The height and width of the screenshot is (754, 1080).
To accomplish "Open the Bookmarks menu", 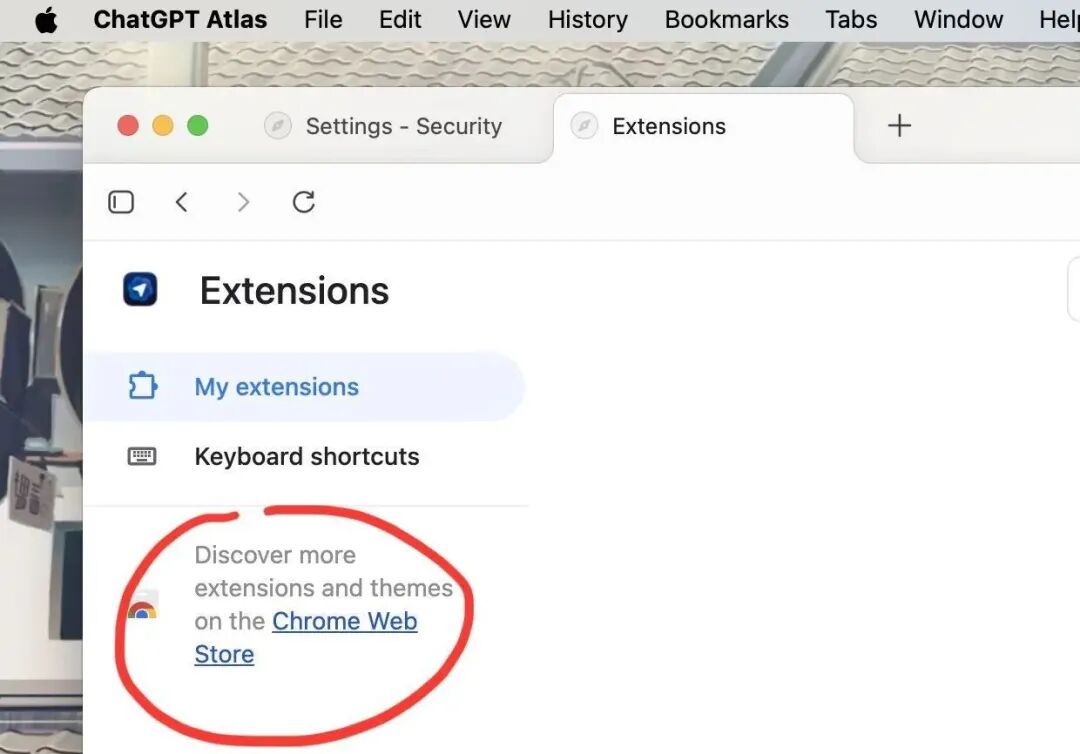I will coord(726,20).
